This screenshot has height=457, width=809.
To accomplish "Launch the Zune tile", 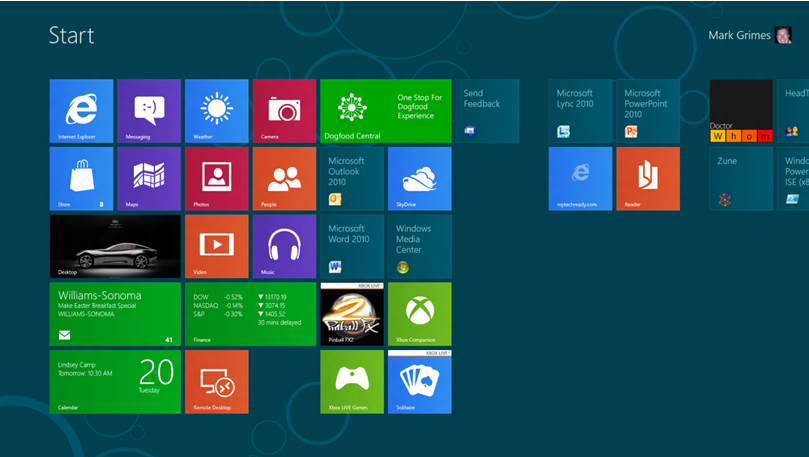I will [x=741, y=178].
